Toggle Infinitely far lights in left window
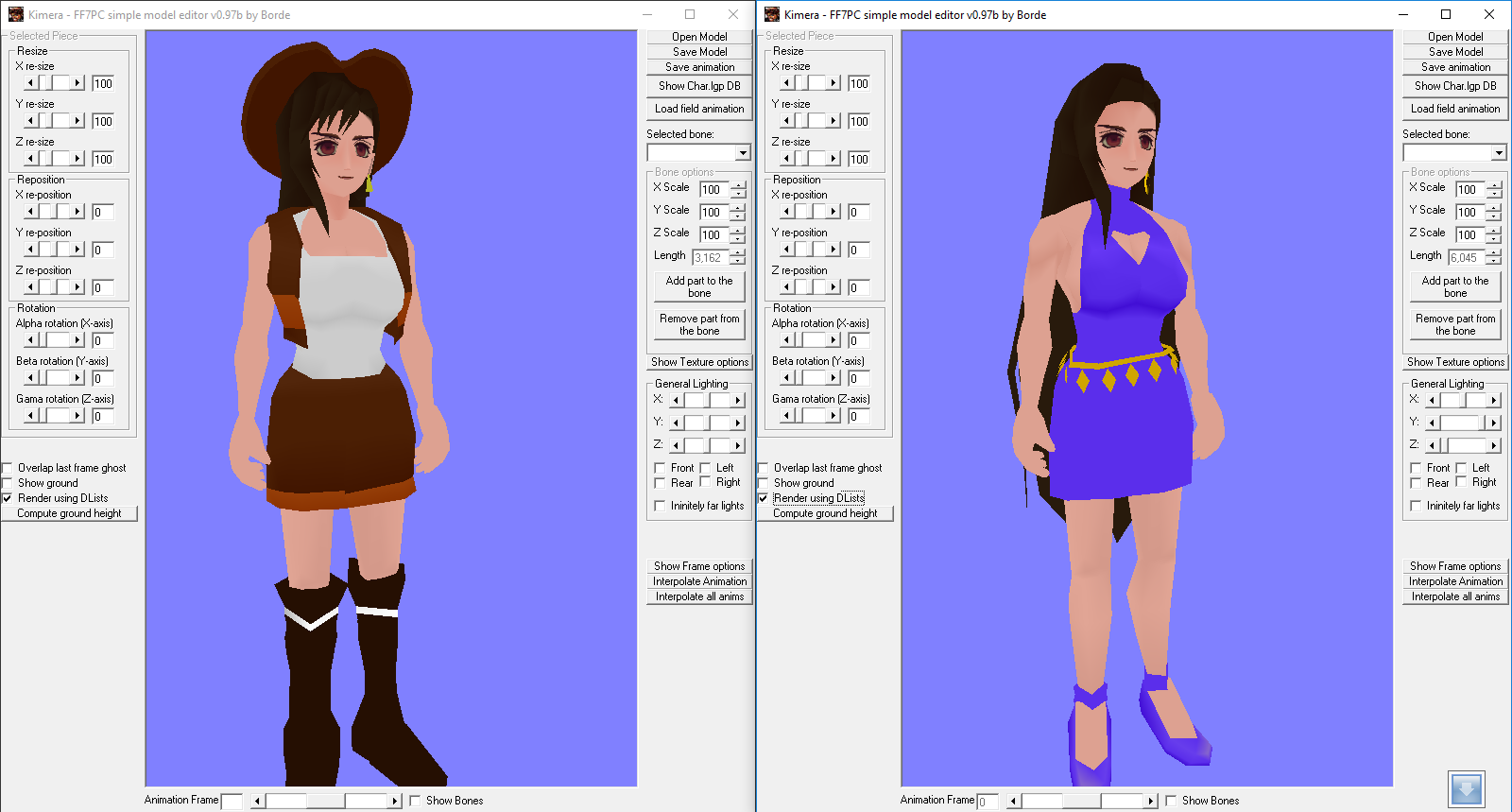Viewport: 1512px width, 812px height. [x=661, y=506]
